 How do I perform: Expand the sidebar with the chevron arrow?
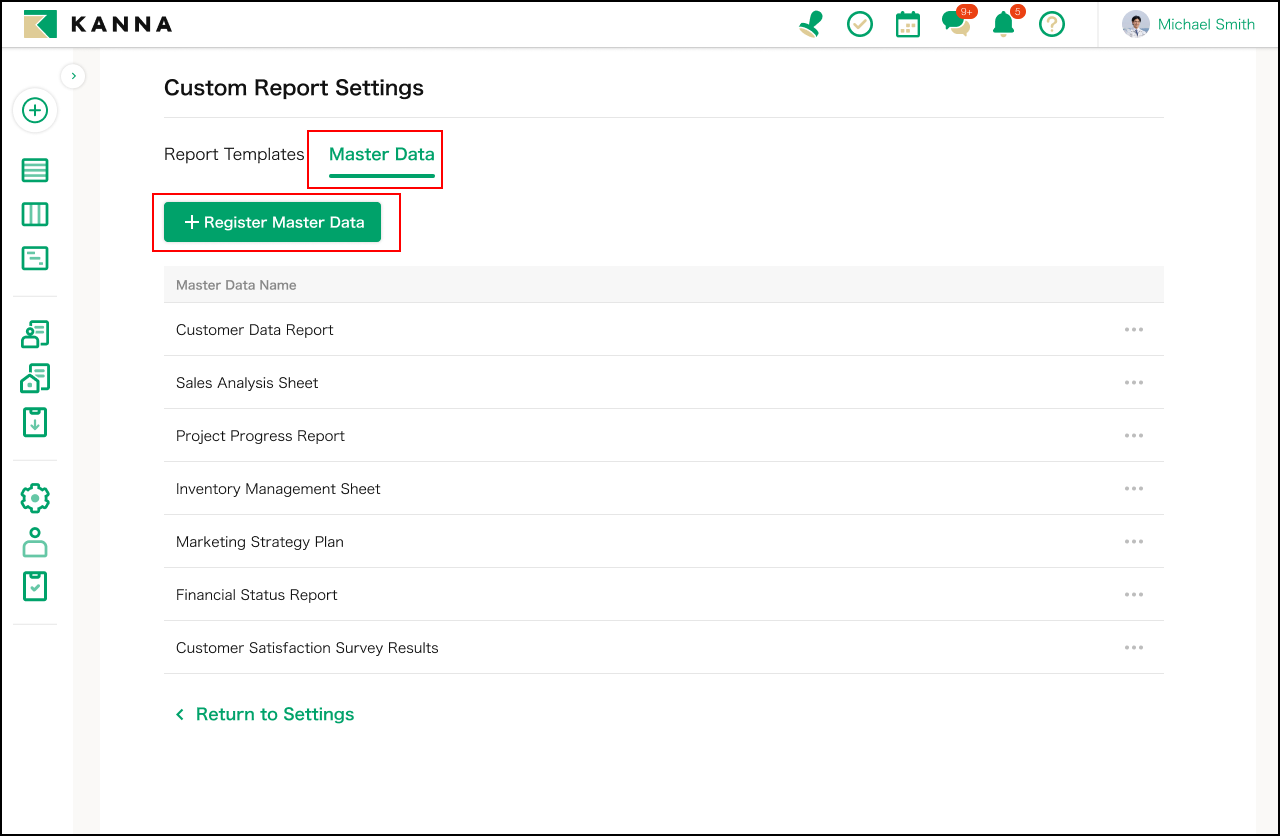73,76
